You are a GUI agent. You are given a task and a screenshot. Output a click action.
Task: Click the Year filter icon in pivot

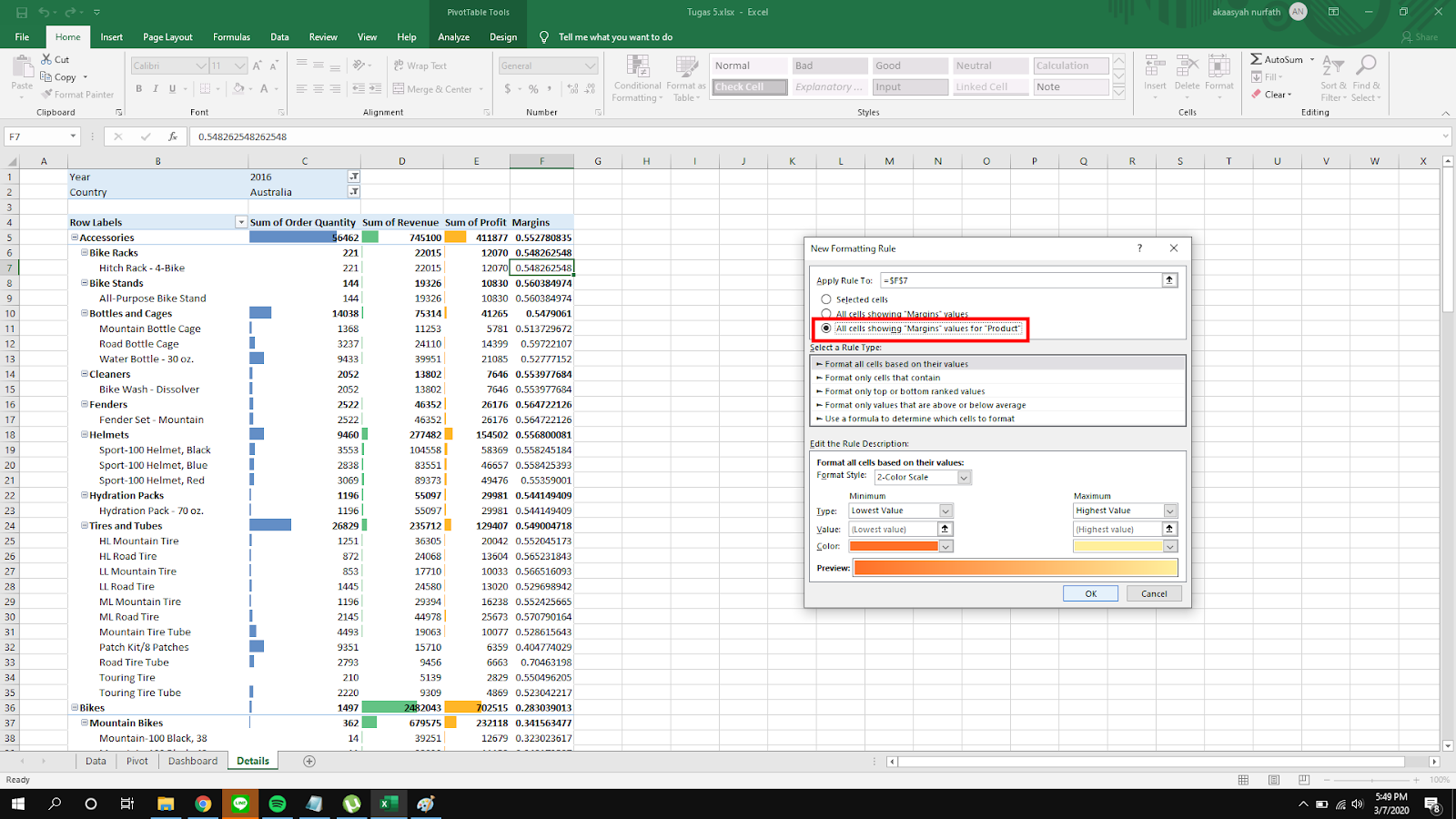(354, 177)
